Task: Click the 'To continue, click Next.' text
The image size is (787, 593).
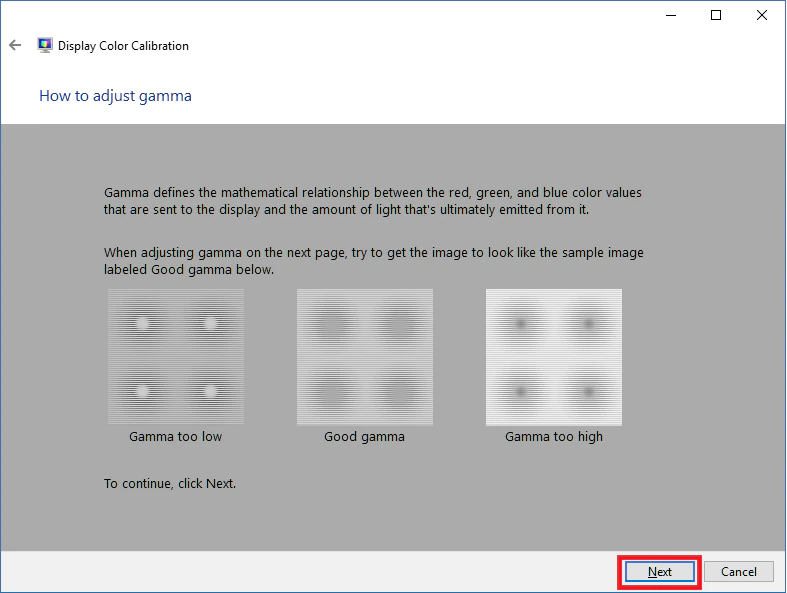Action: coord(170,484)
